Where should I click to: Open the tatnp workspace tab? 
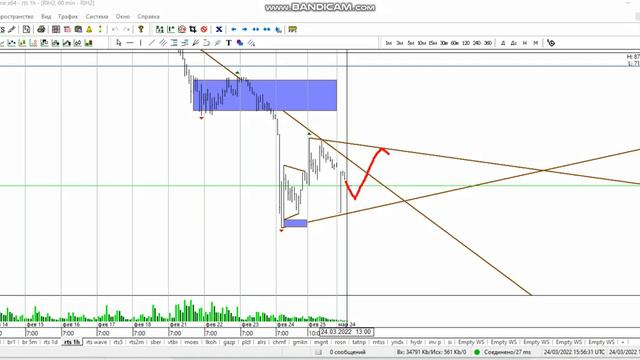point(359,342)
